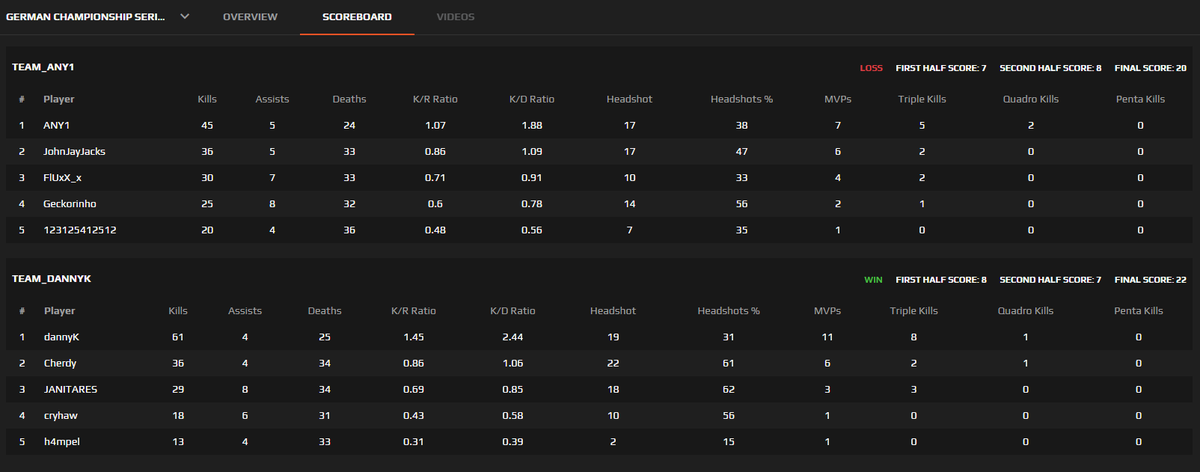Open player ANY1's profile
This screenshot has height=472, width=1200.
coord(57,126)
